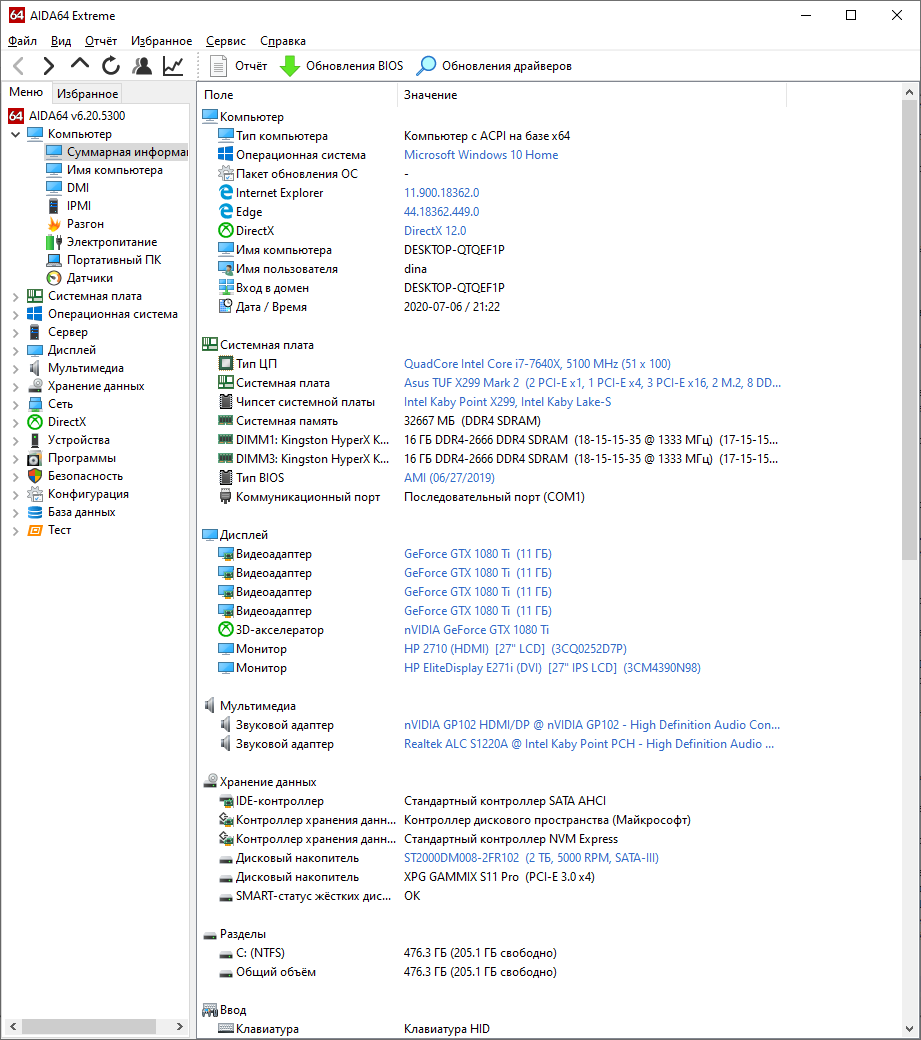
Task: Click the Разгон flame icon
Action: coord(54,224)
